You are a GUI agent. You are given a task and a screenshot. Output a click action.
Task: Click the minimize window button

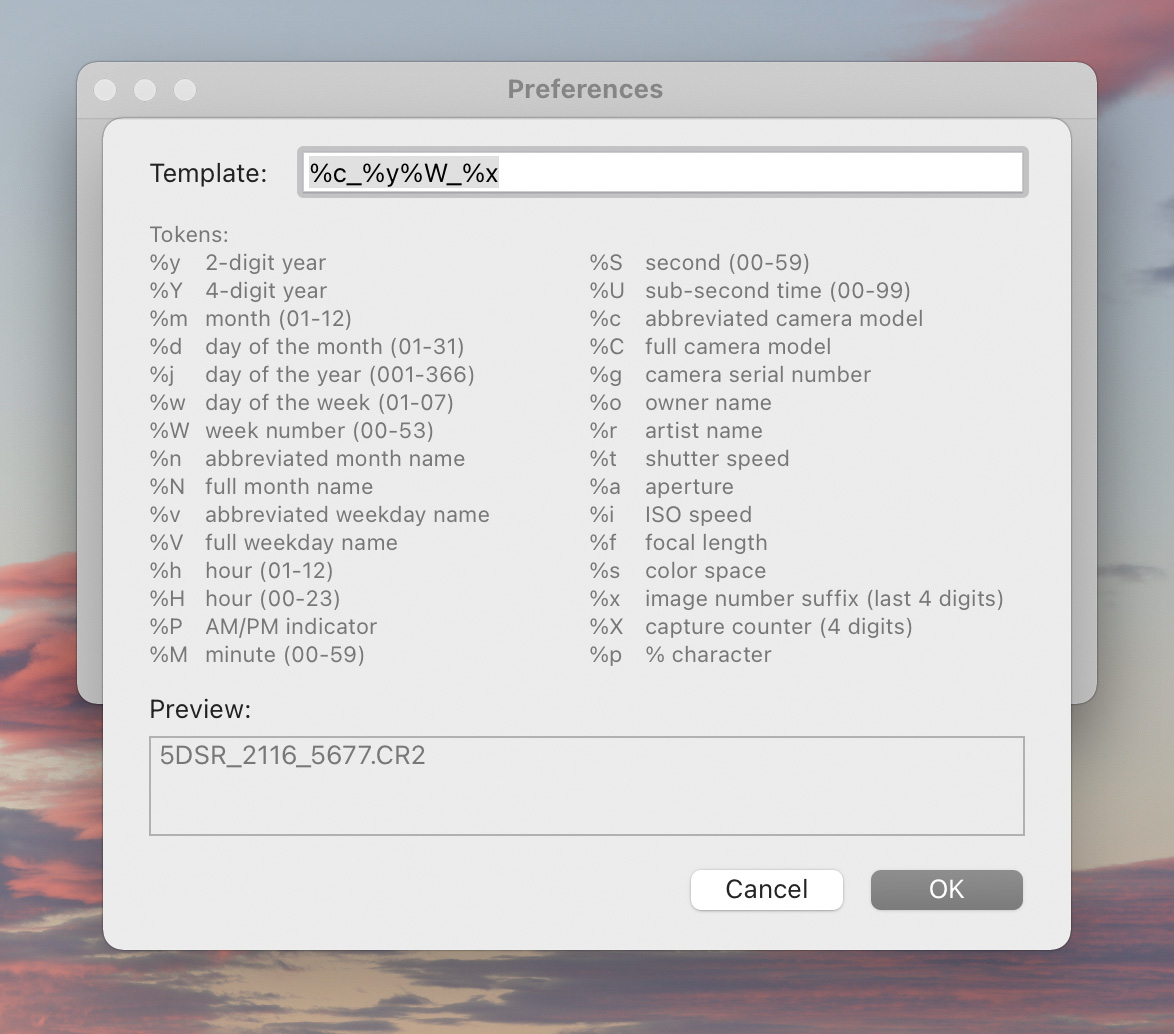click(x=145, y=90)
